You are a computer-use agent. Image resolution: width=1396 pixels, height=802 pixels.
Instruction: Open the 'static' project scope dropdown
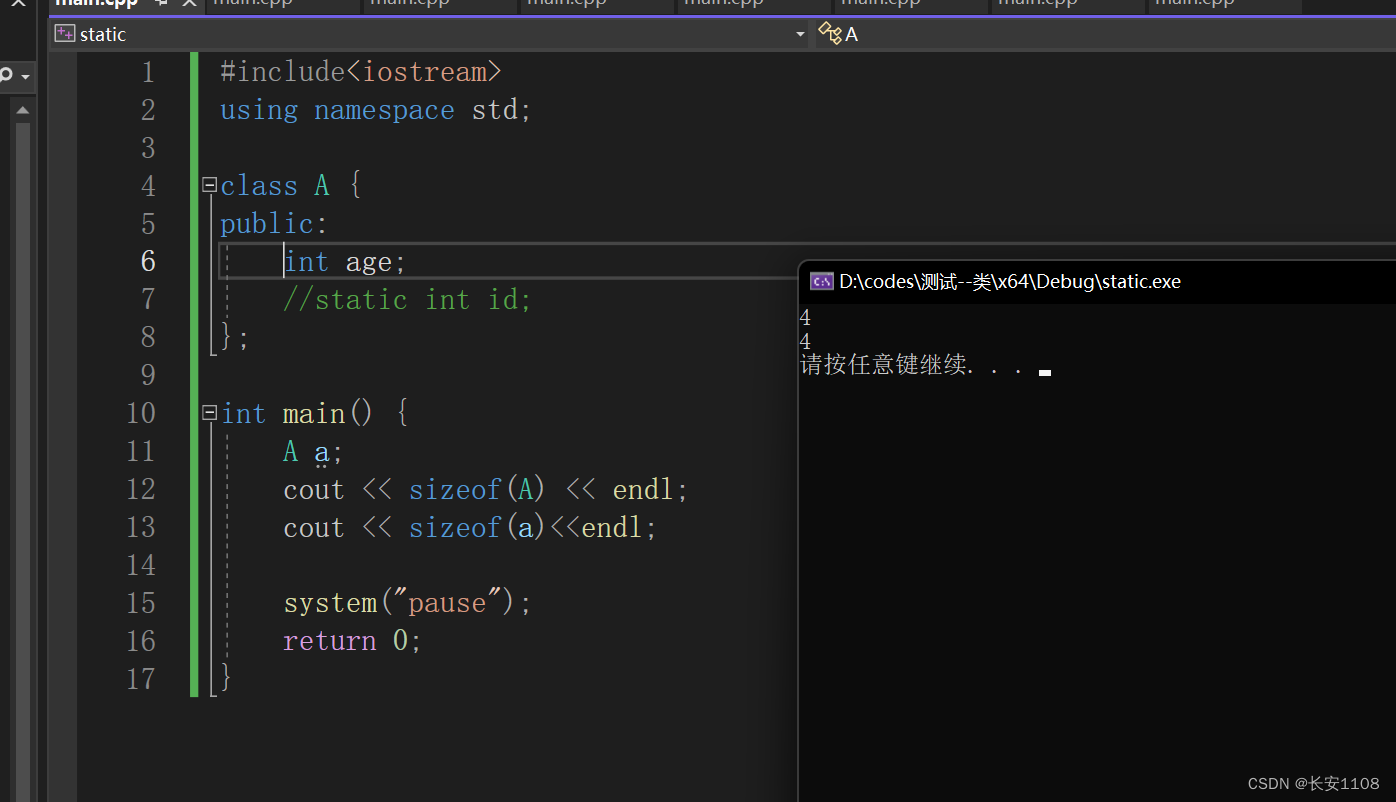pyautogui.click(x=431, y=34)
